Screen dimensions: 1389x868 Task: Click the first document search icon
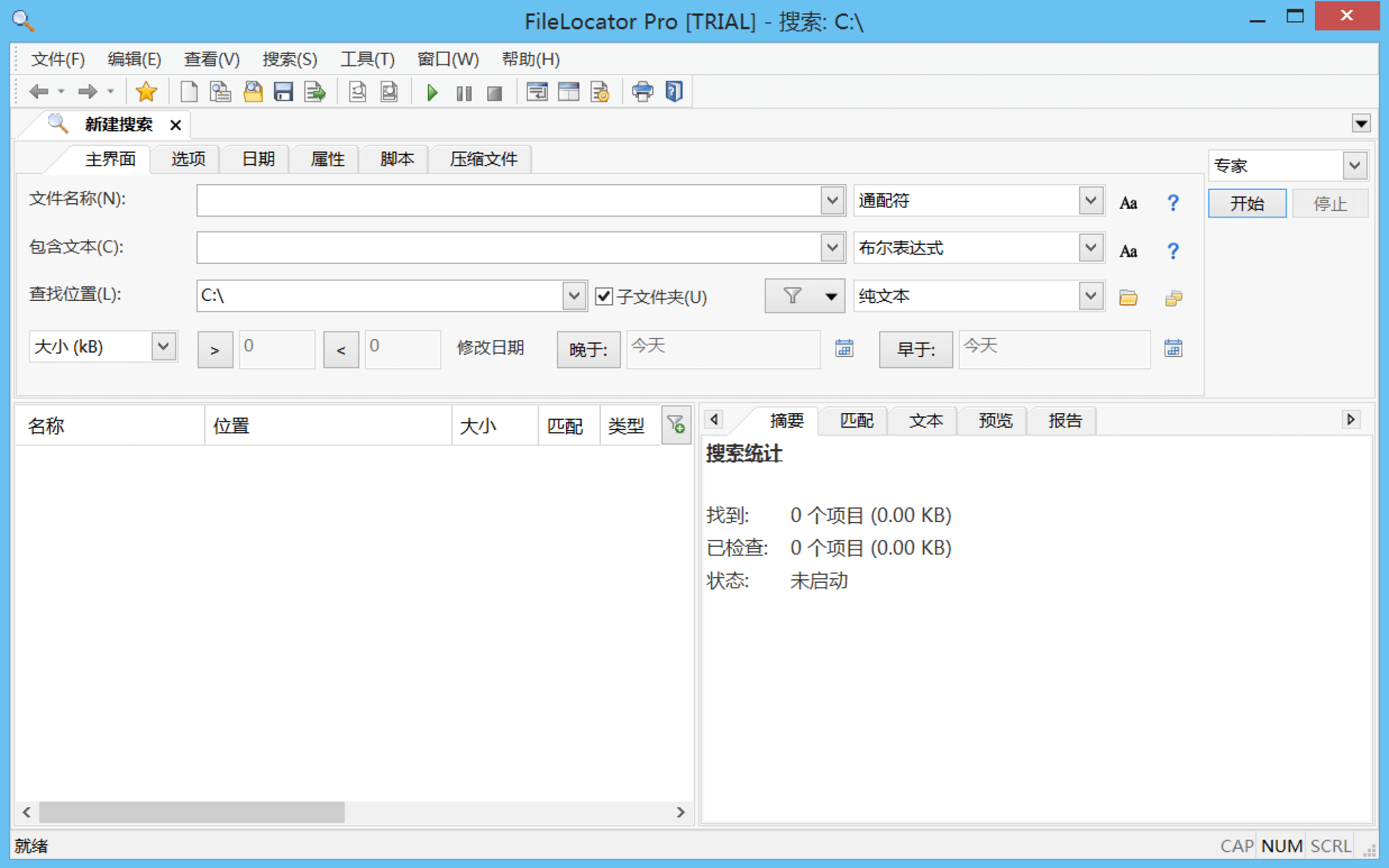click(x=358, y=91)
